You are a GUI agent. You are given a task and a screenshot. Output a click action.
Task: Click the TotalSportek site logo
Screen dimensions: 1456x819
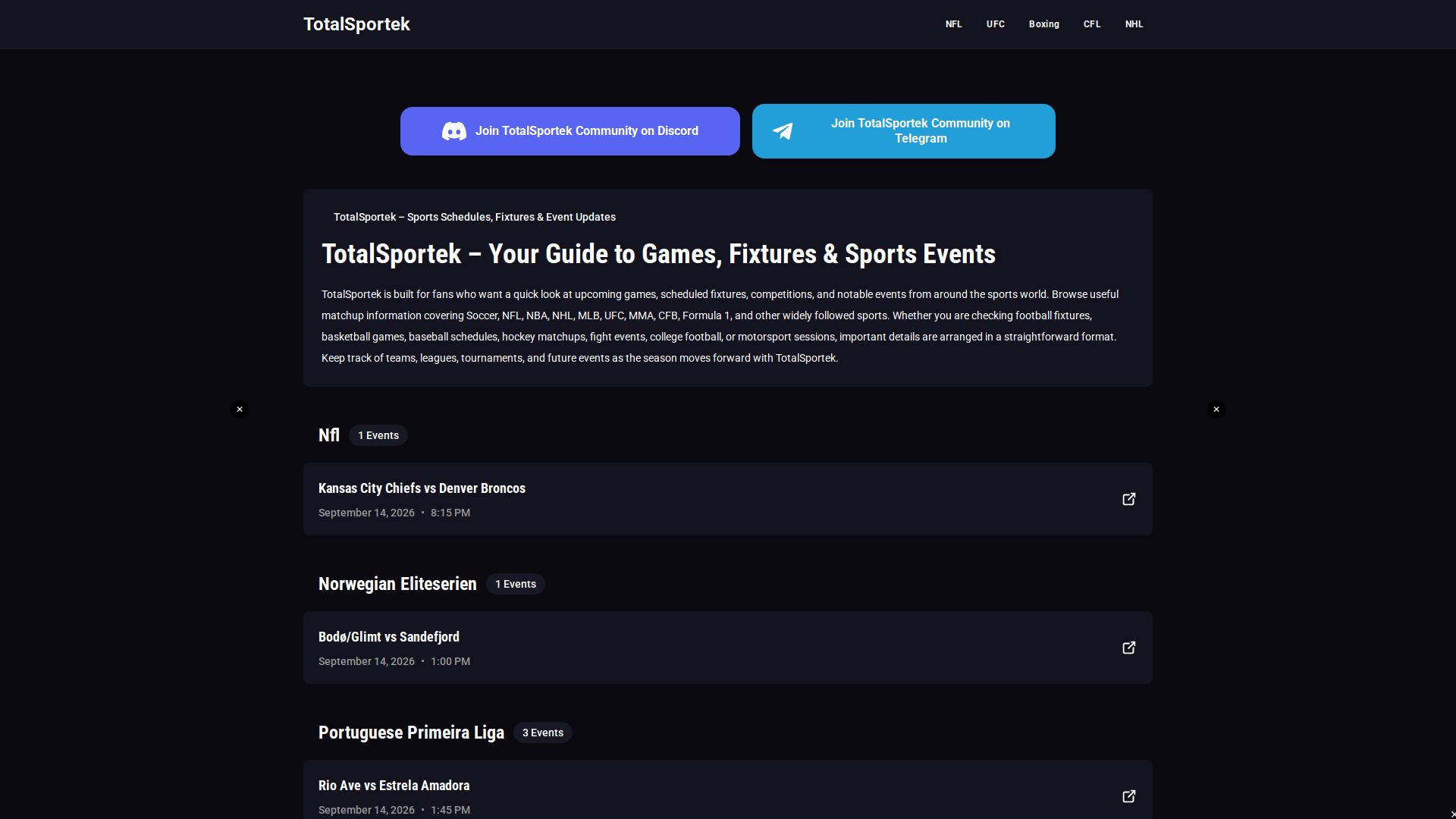pos(356,24)
